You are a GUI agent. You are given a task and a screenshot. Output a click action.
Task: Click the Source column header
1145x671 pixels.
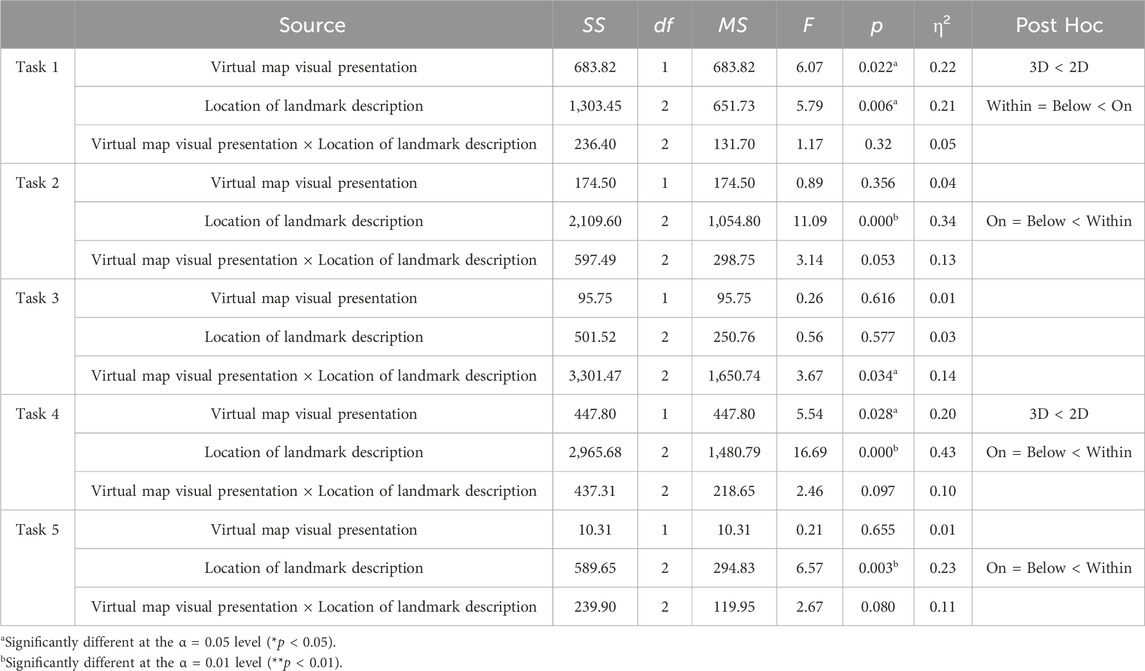click(314, 25)
